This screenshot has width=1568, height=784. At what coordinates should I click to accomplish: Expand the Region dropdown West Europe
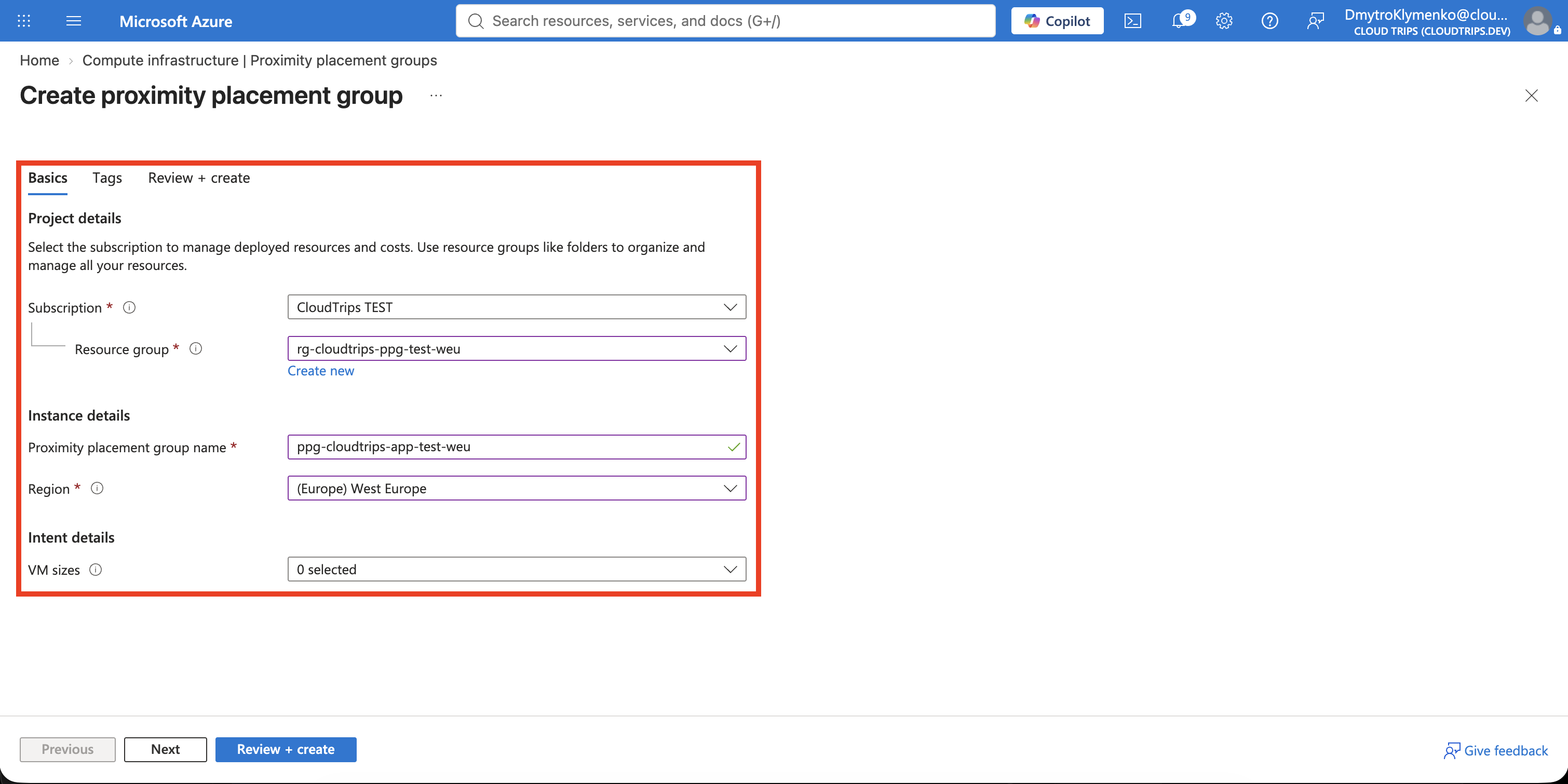pos(517,488)
